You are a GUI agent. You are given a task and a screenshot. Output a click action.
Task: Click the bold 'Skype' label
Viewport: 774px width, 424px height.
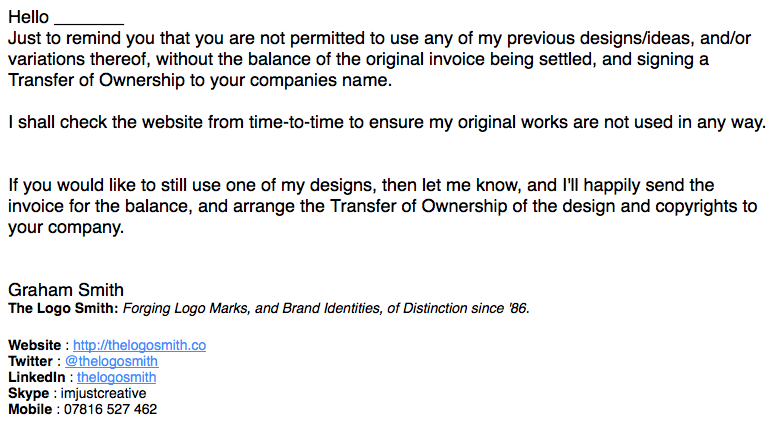[x=29, y=393]
